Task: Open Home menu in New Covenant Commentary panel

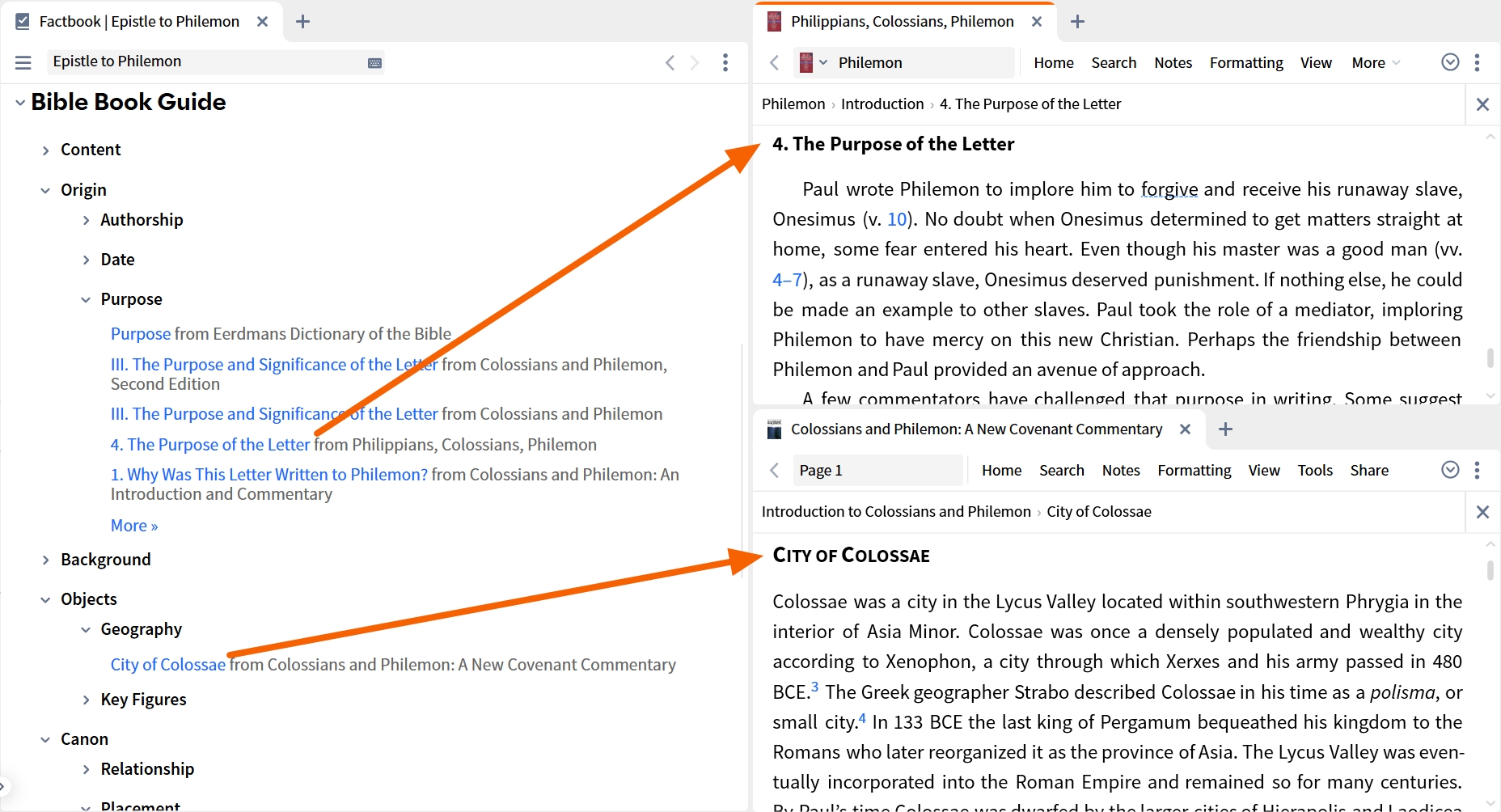Action: click(x=1002, y=470)
